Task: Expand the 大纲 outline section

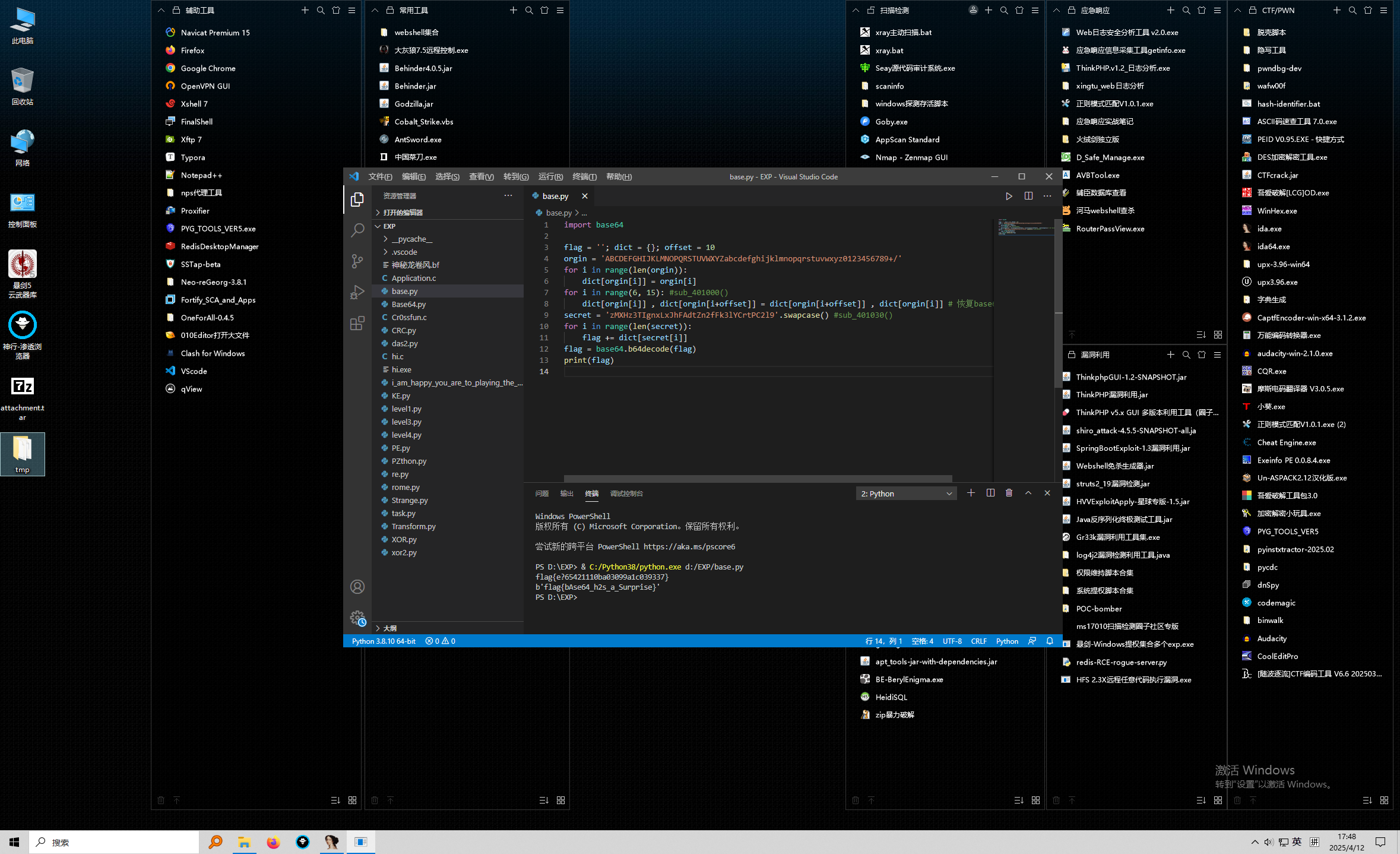Action: (389, 628)
